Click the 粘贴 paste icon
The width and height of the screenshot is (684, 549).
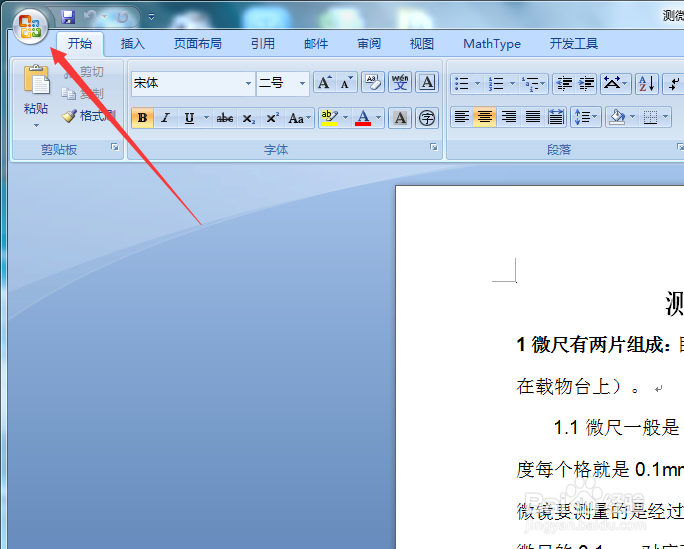36,80
